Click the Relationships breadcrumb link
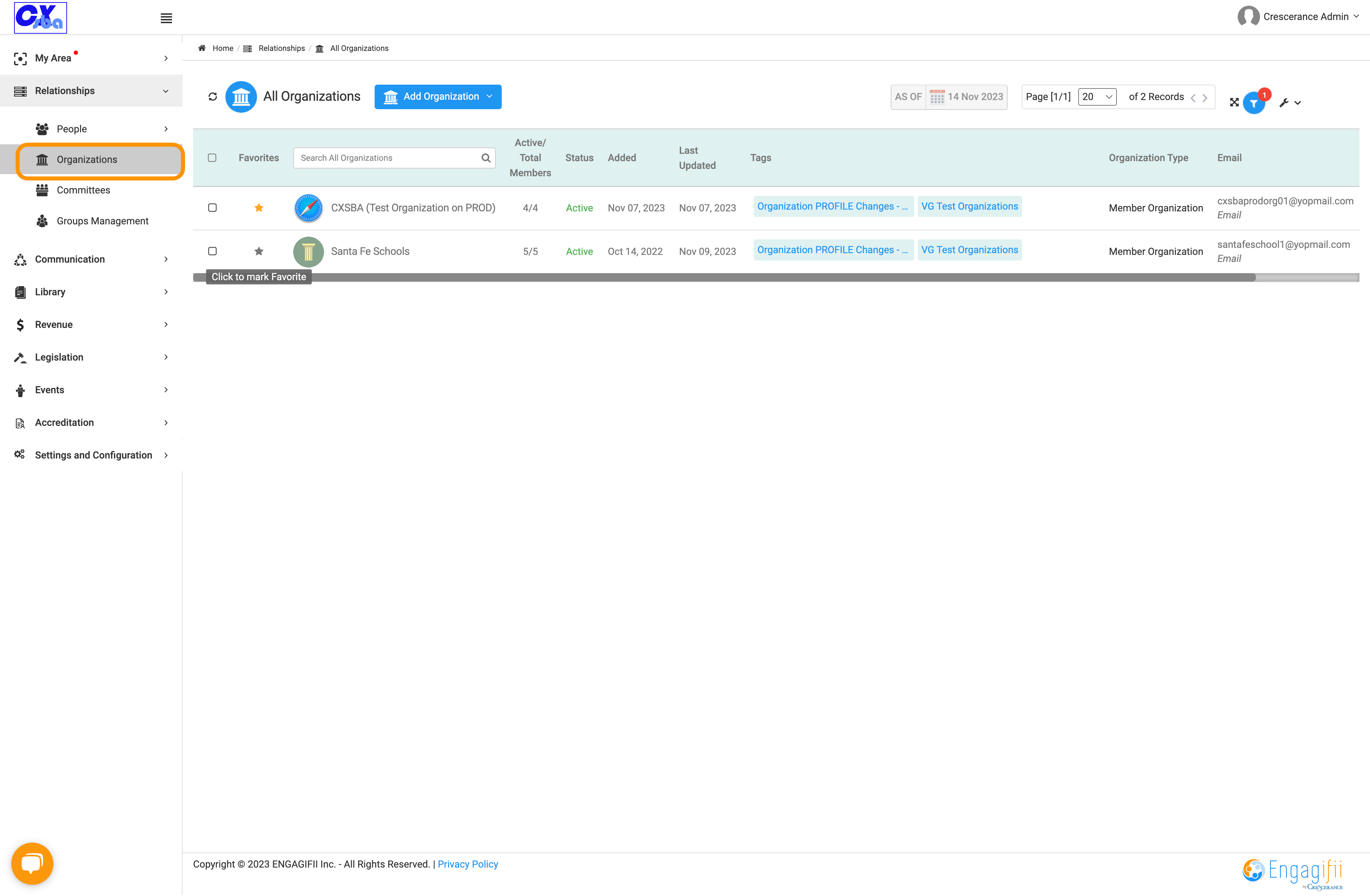 [282, 48]
